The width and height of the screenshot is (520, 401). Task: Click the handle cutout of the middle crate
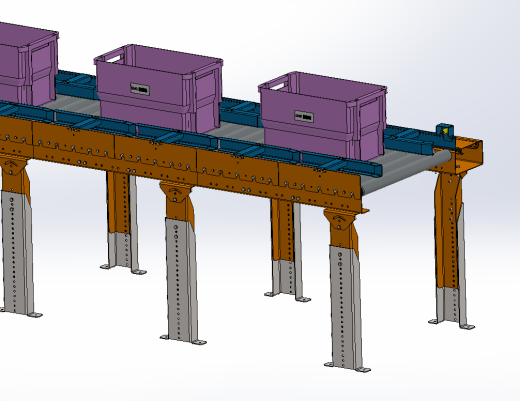coord(114,58)
